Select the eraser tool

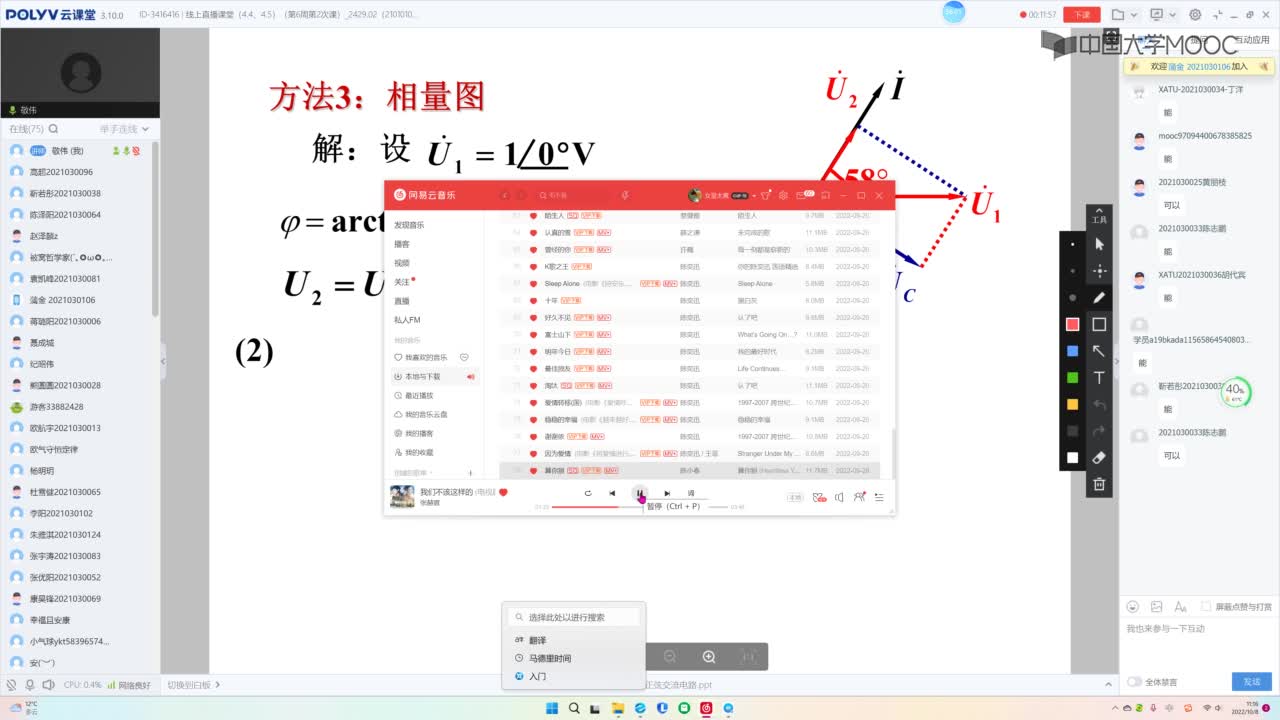(1099, 458)
